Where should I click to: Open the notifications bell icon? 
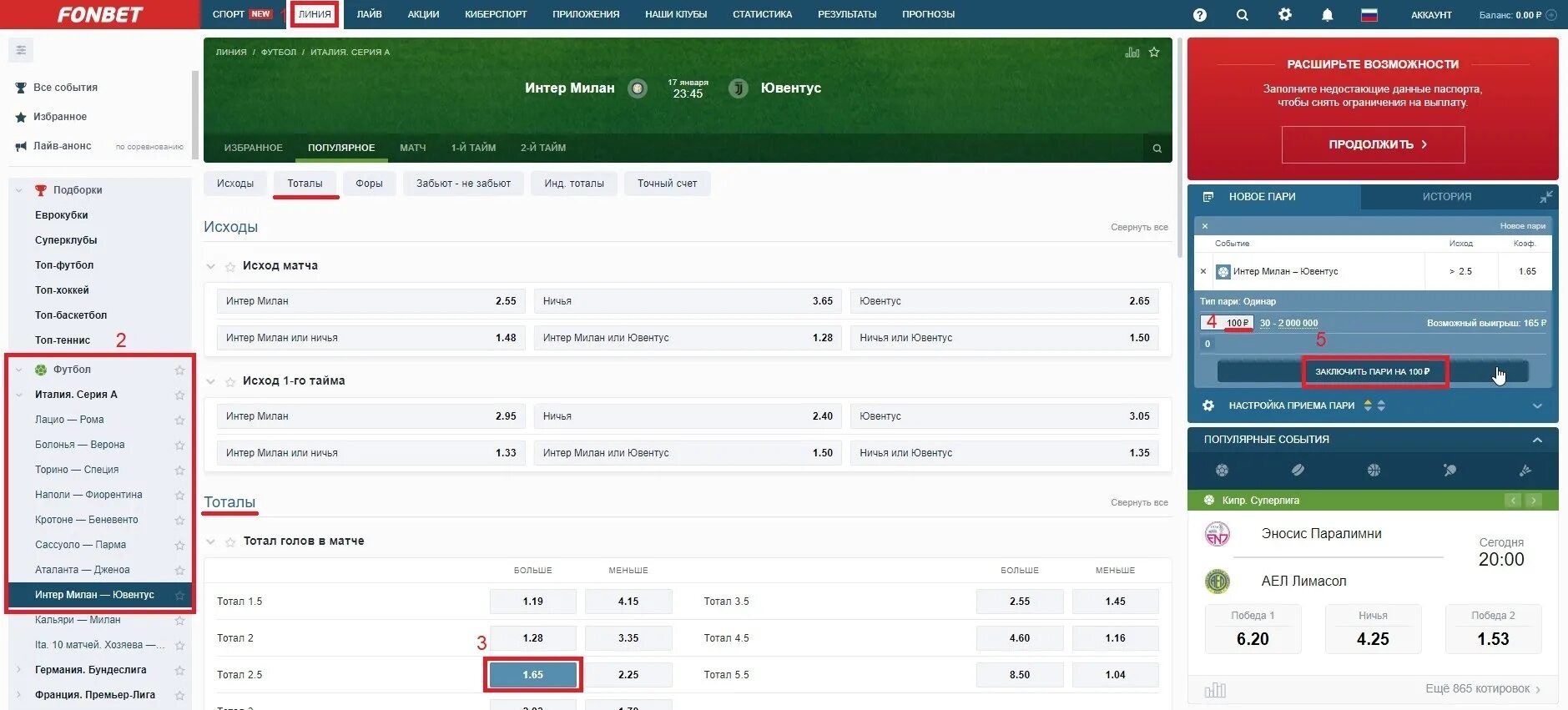coord(1327,14)
